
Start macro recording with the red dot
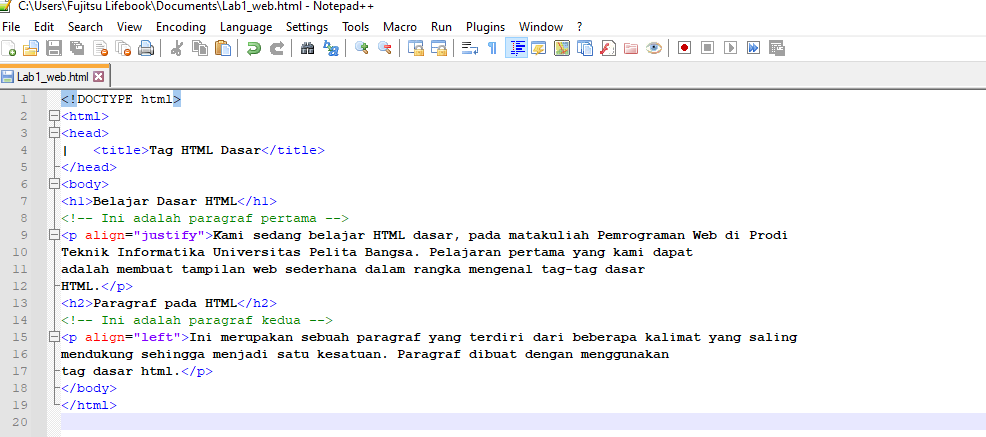[685, 48]
